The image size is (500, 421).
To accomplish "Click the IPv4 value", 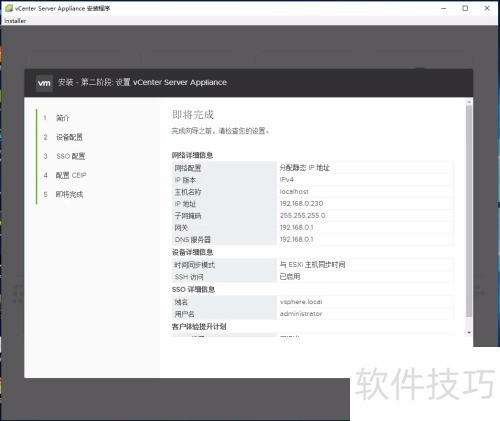I will pos(287,180).
